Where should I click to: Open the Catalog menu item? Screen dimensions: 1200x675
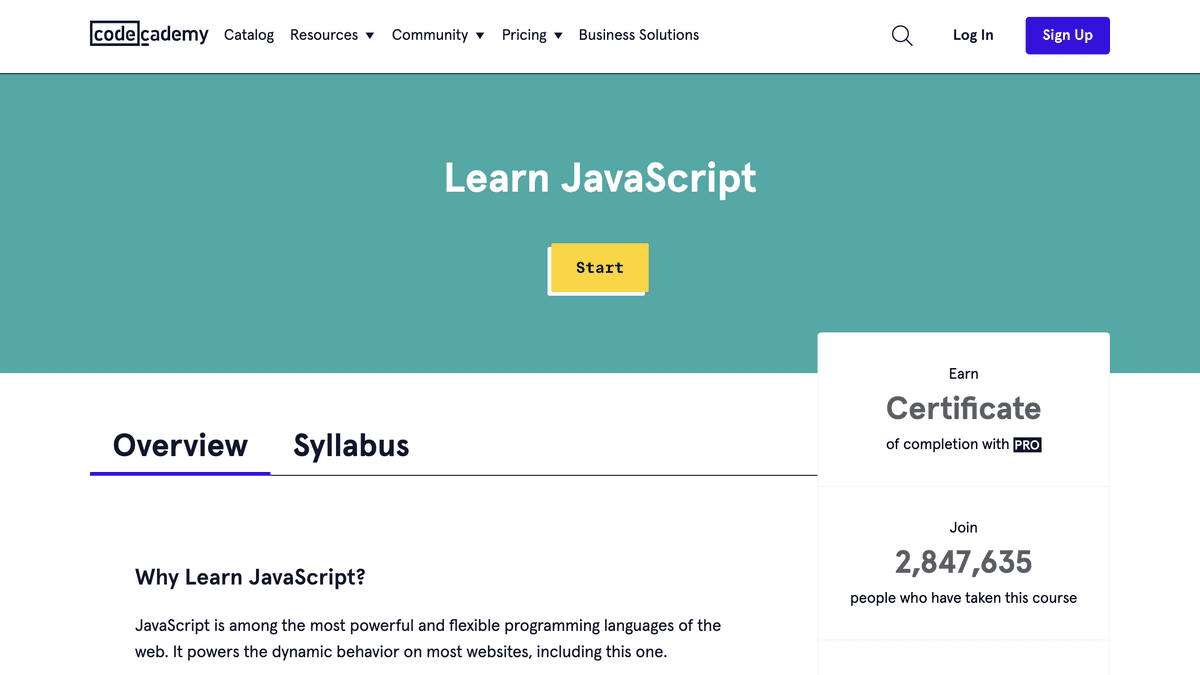(248, 35)
